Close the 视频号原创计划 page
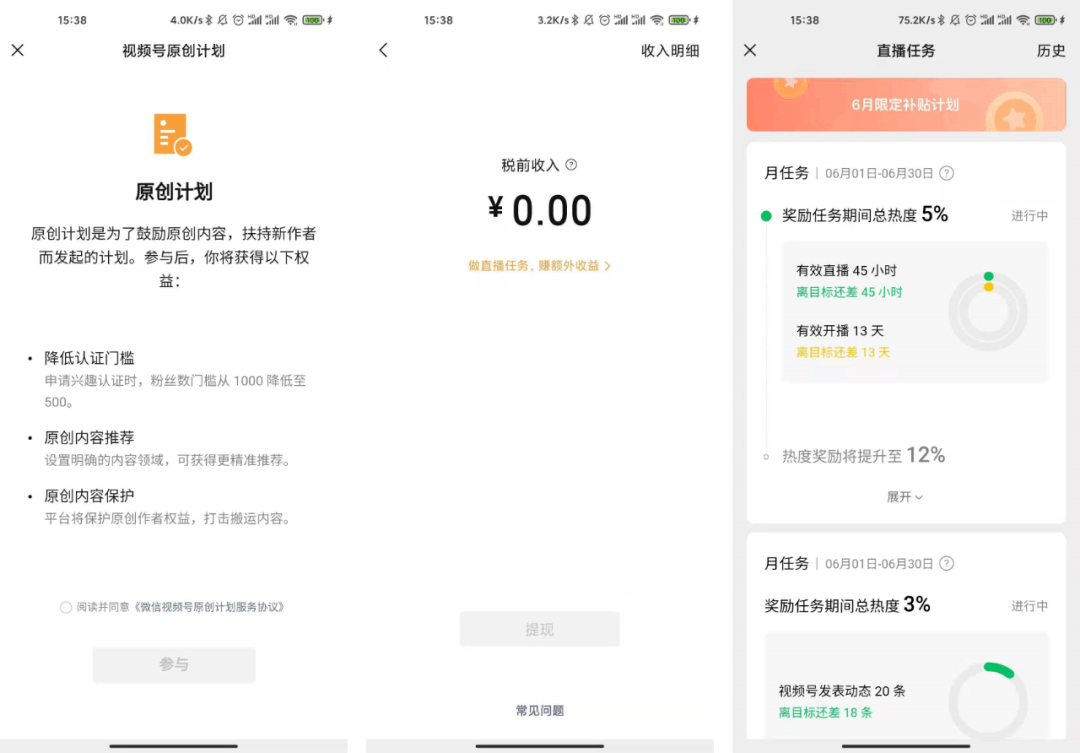The width and height of the screenshot is (1080, 753). (17, 50)
